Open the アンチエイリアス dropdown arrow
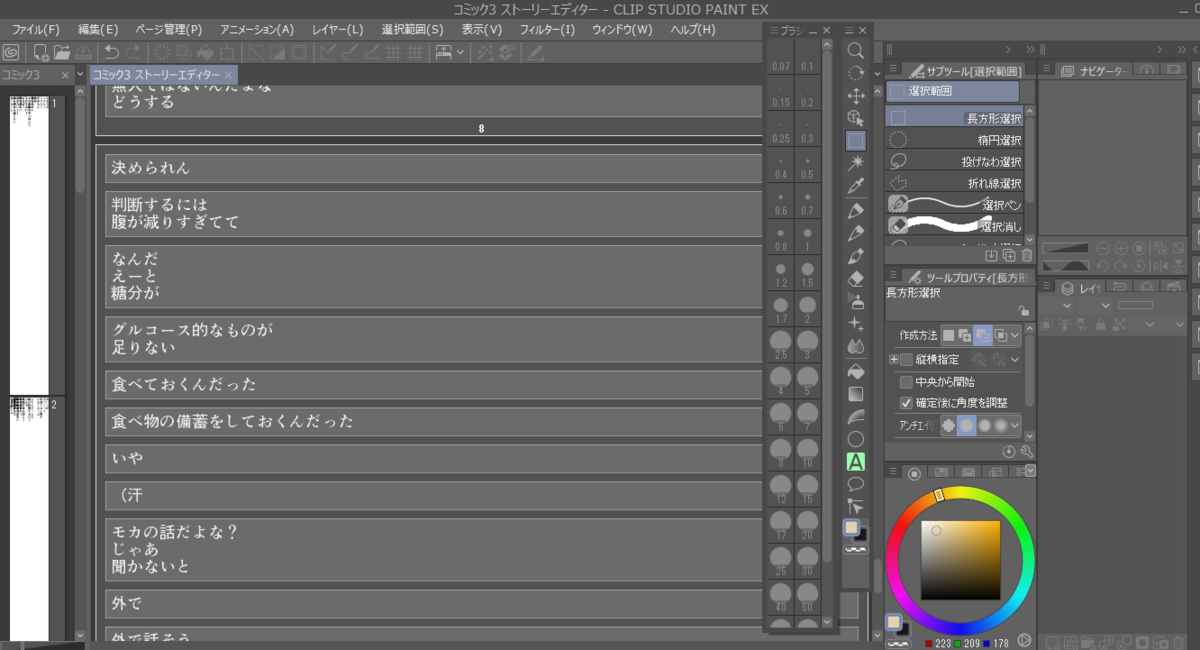The height and width of the screenshot is (650, 1200). click(x=1014, y=425)
